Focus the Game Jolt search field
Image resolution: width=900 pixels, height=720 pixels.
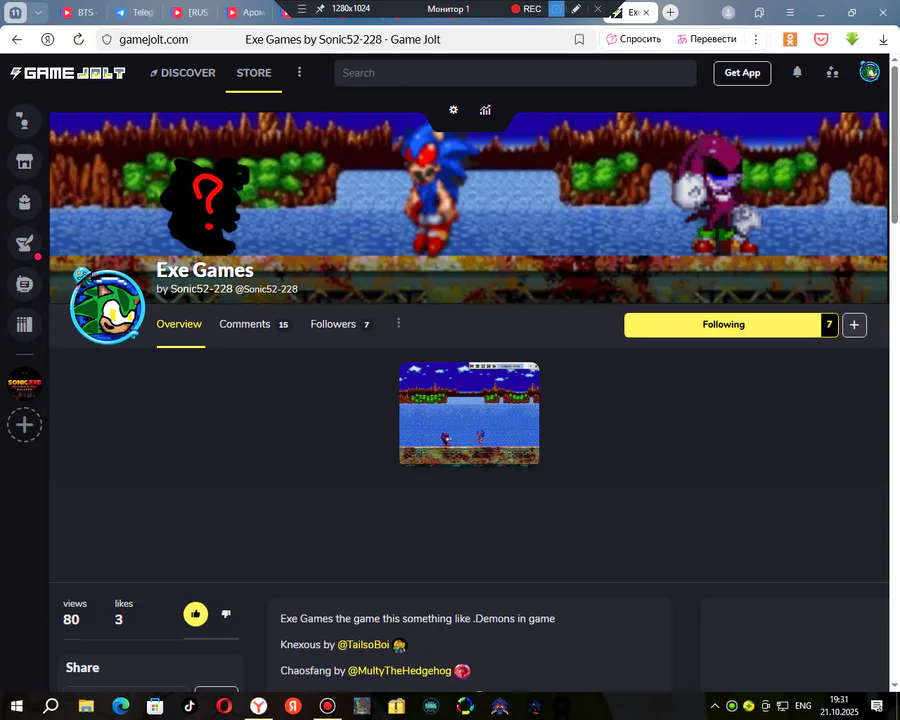coord(515,73)
